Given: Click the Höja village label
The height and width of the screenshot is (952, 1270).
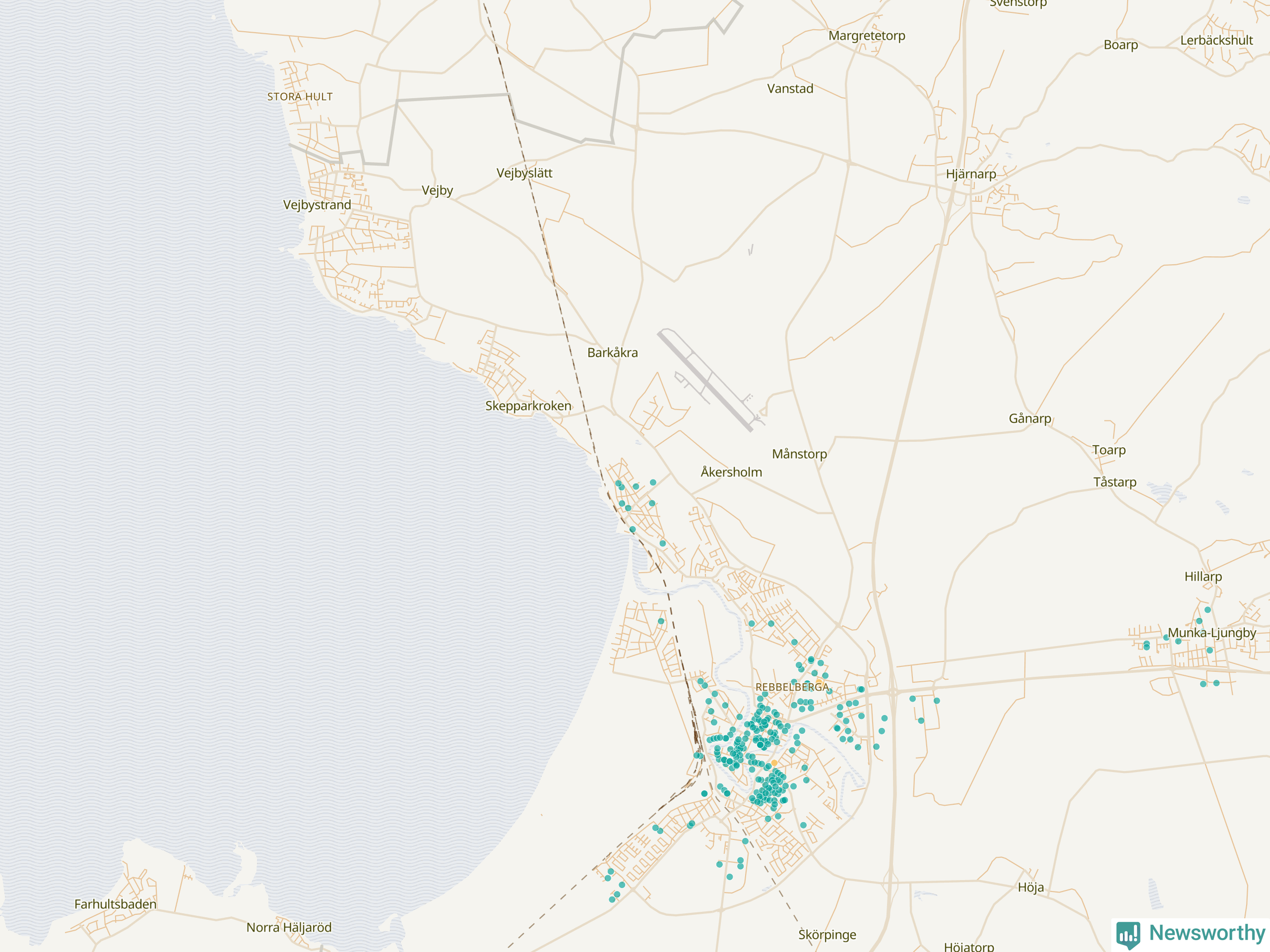Looking at the screenshot, I should [x=1030, y=887].
